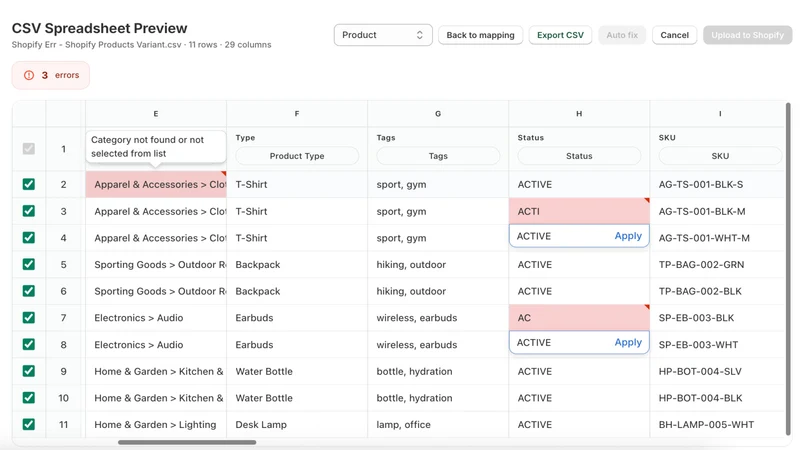
Task: Select sport, gym tags cell in row 3
Action: 438,211
